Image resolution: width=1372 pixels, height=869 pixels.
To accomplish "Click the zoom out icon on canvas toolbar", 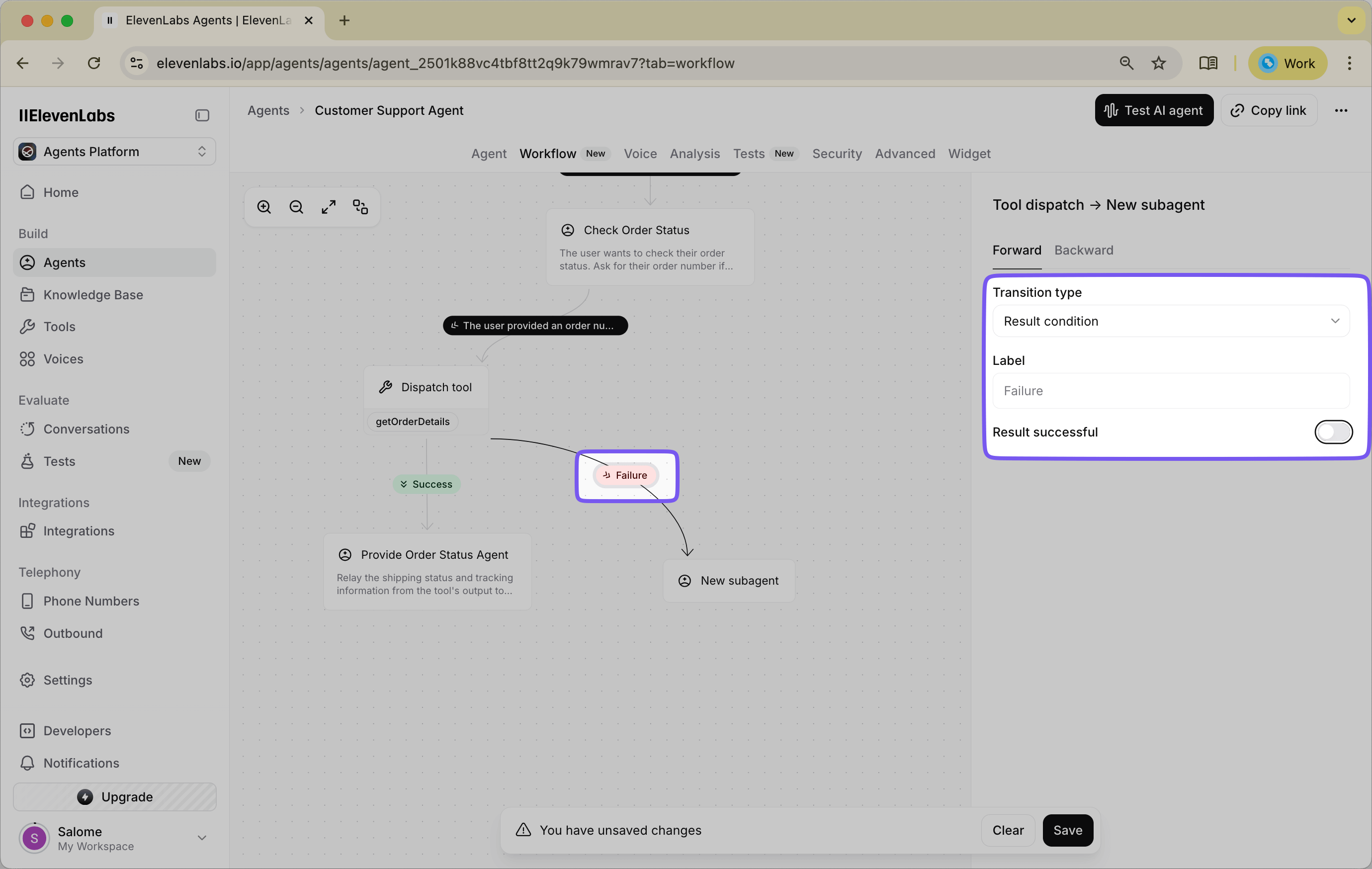I will pos(296,206).
